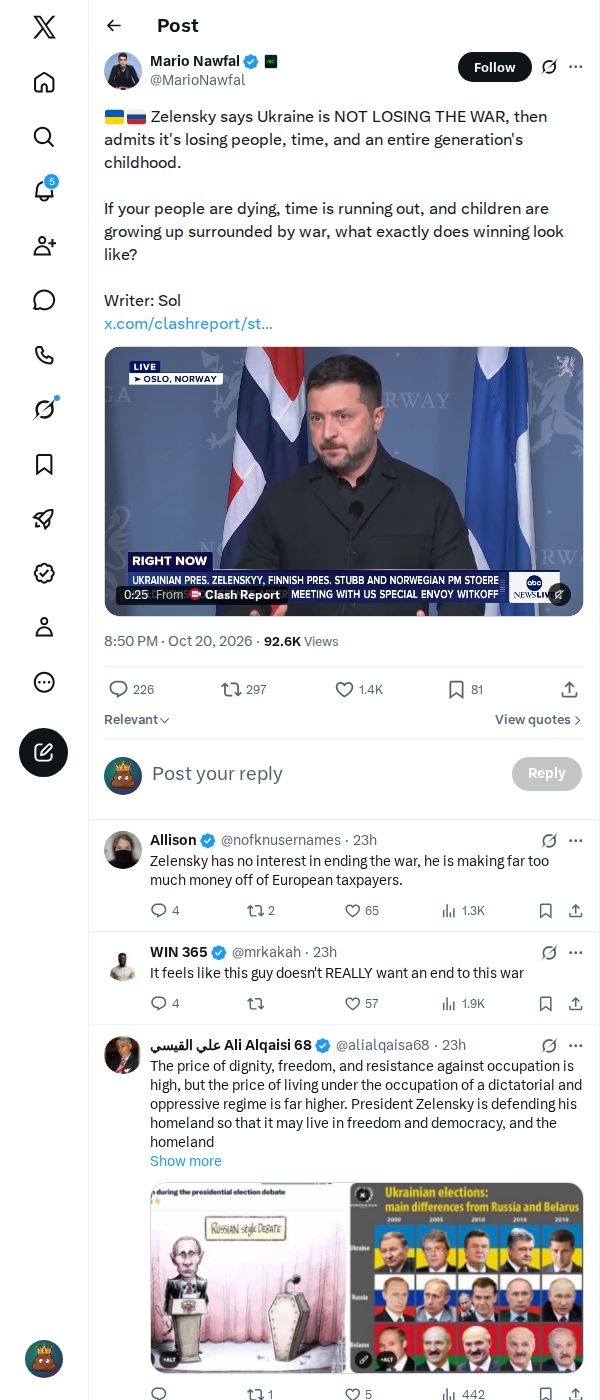Open the x.com/clashreport link

point(188,324)
